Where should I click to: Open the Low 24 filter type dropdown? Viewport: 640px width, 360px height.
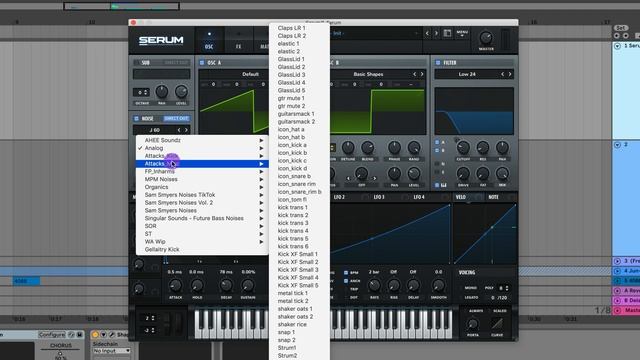click(x=467, y=74)
